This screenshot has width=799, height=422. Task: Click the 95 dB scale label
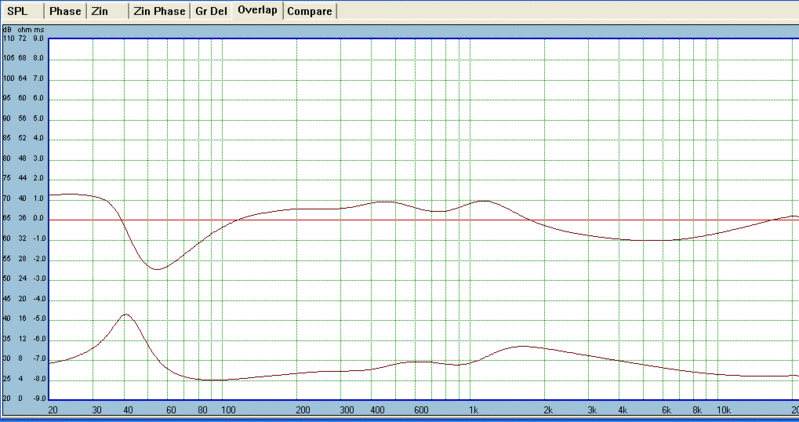pyautogui.click(x=7, y=98)
